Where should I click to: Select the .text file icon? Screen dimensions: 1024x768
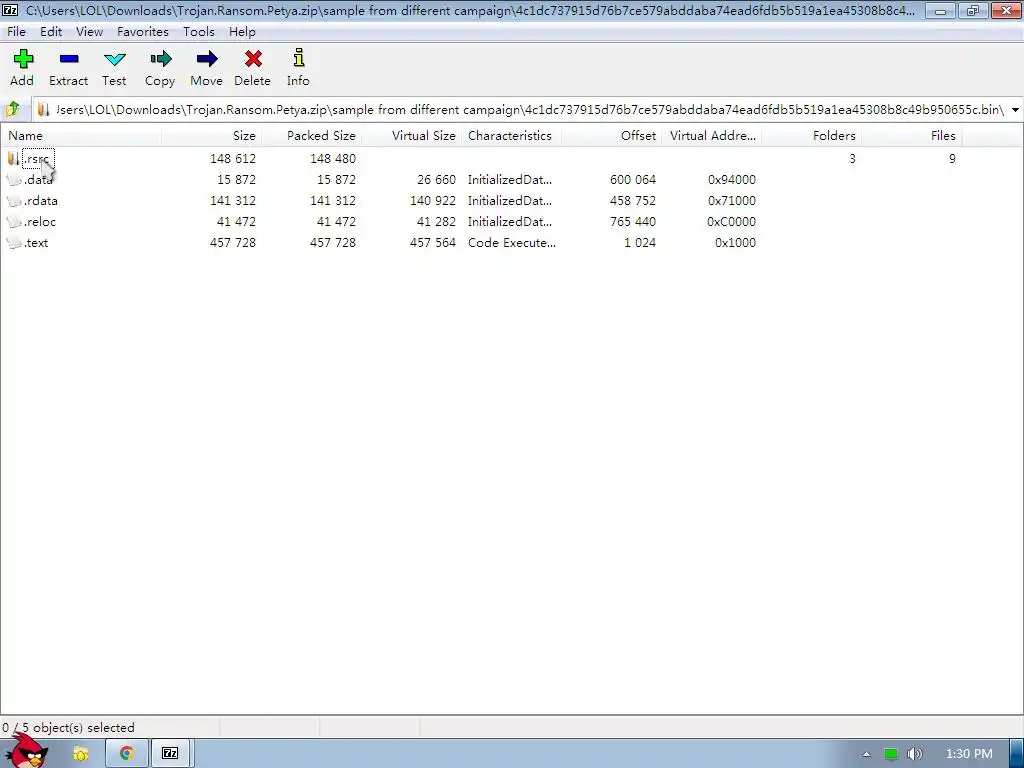(14, 242)
